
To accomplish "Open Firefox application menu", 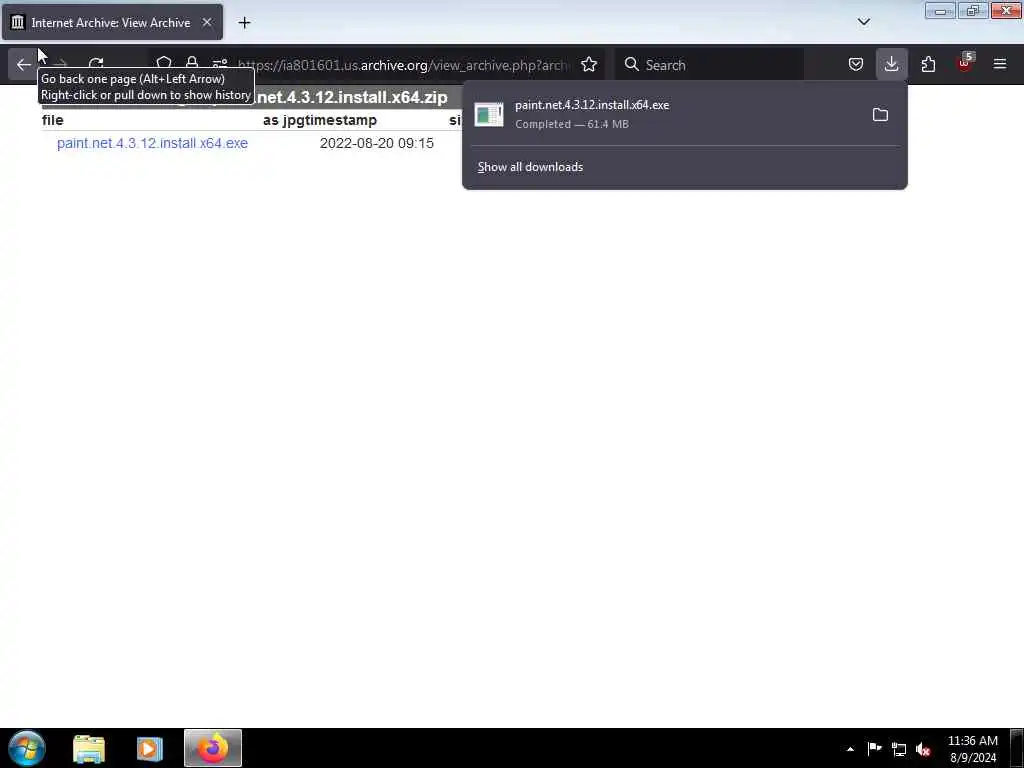I will point(1000,65).
